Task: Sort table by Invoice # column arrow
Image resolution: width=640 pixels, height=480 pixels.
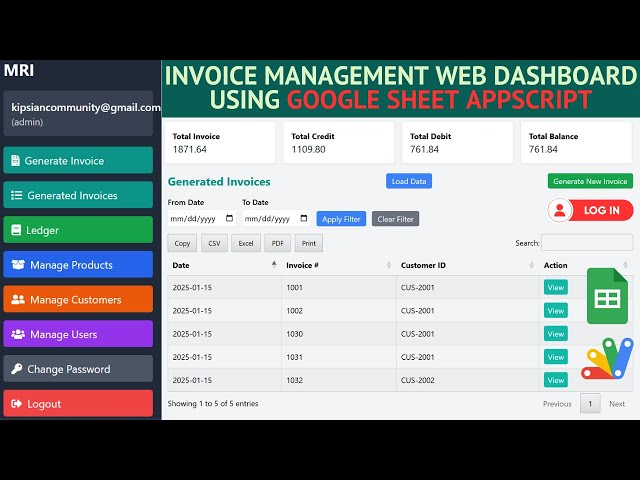Action: click(389, 265)
